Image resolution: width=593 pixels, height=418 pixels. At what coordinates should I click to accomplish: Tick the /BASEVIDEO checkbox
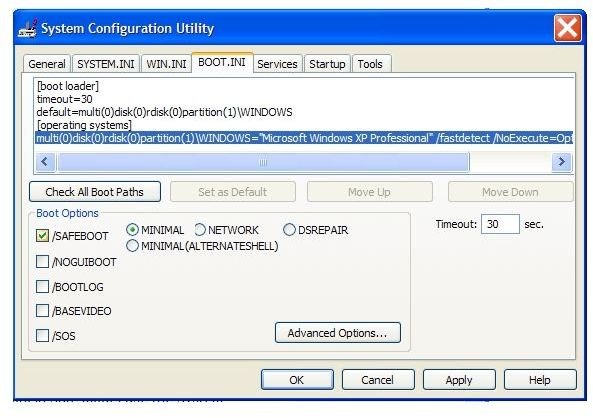click(42, 311)
